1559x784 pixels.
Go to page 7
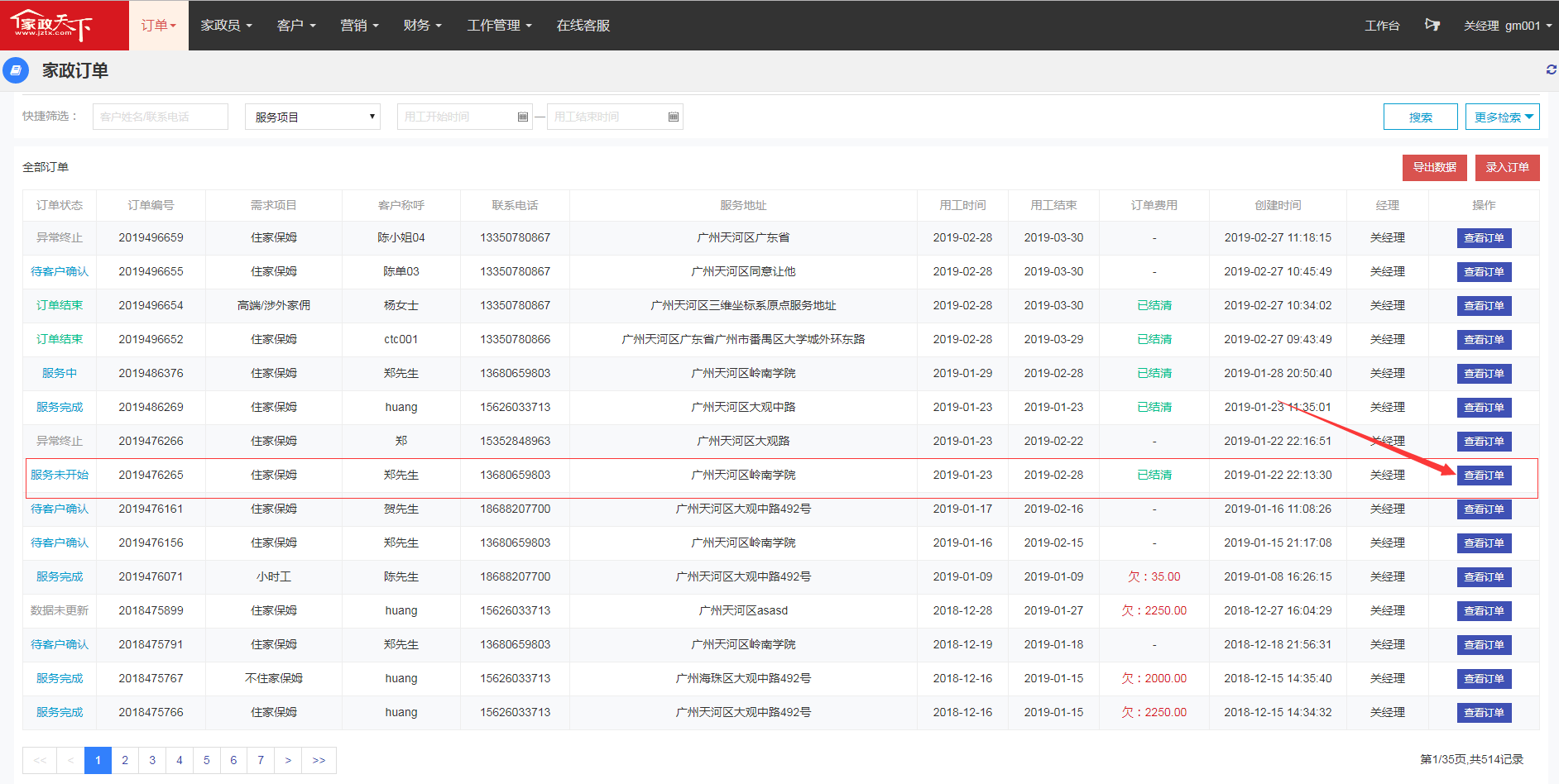point(261,760)
